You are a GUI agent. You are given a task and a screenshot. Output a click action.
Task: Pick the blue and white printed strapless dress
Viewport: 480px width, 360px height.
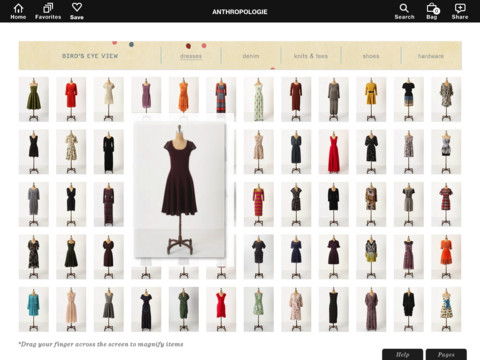[446, 309]
